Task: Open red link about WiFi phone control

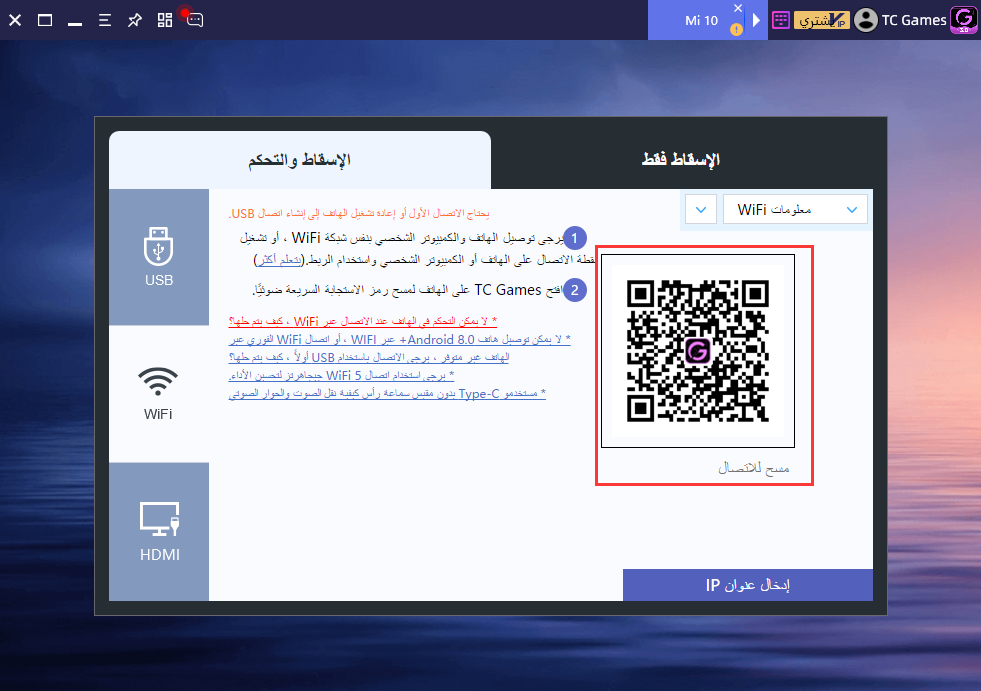Action: pyautogui.click(x=363, y=321)
